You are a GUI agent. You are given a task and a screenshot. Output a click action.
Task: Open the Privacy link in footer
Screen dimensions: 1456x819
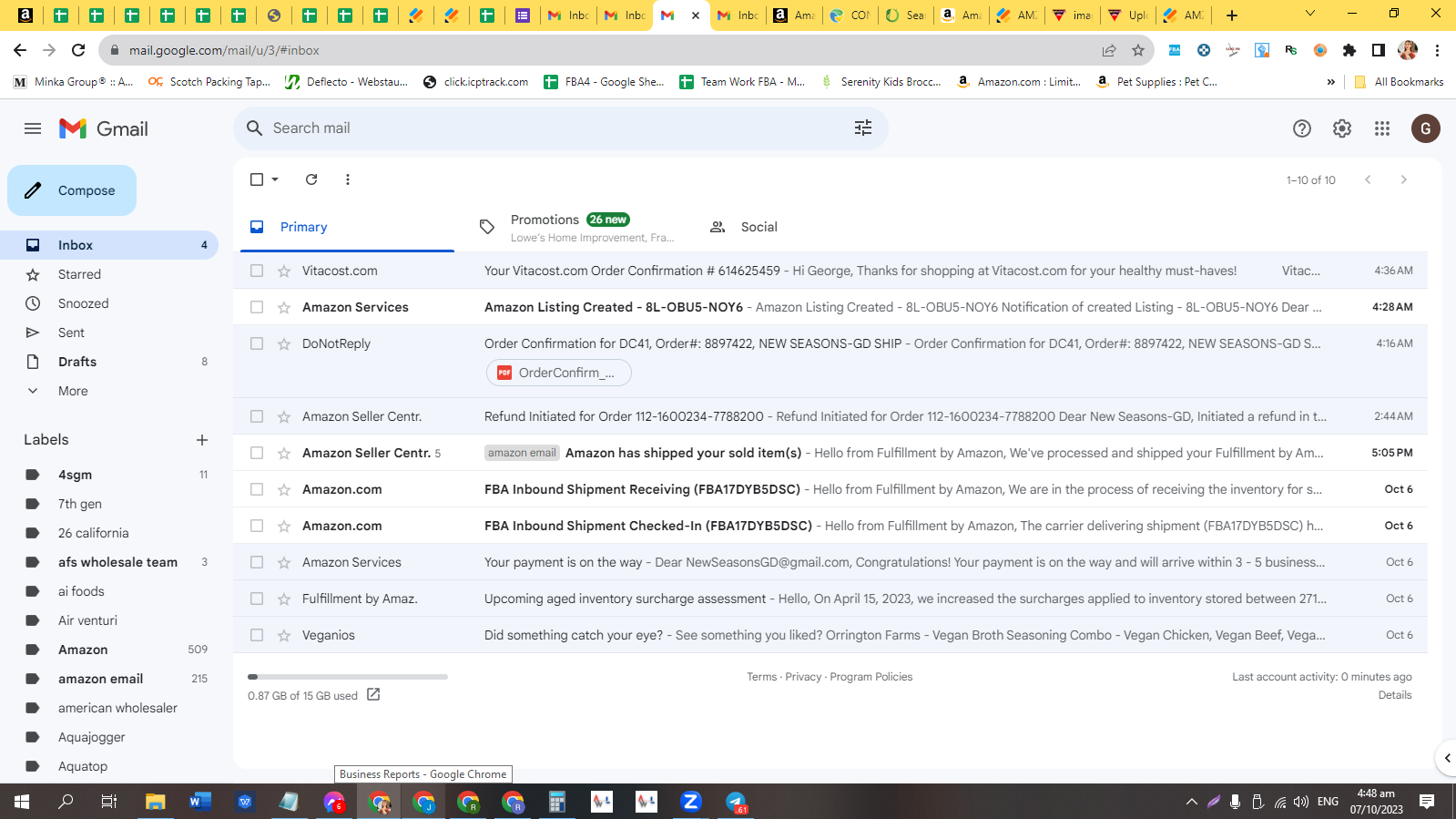coord(803,677)
